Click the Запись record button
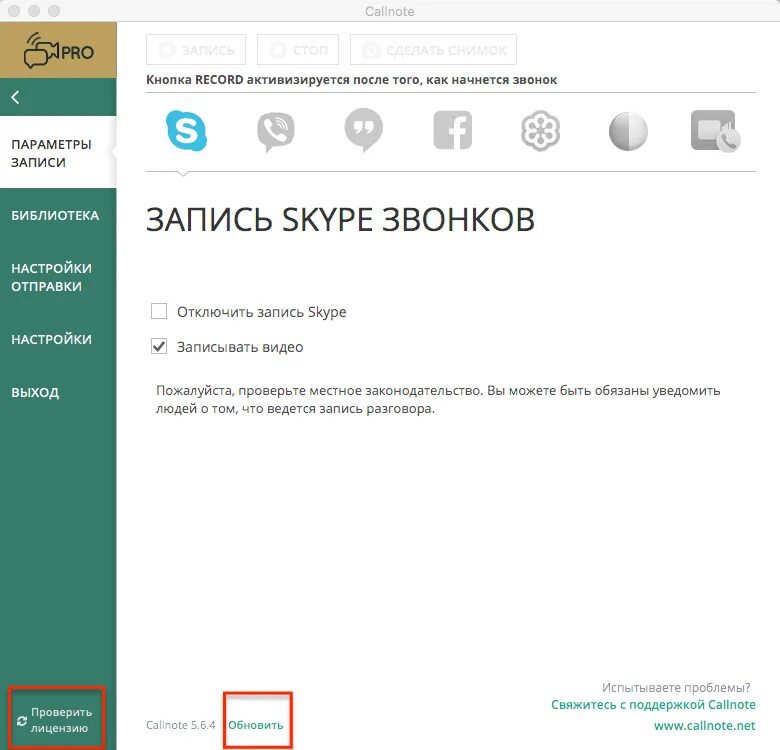This screenshot has height=750, width=780. 196,50
